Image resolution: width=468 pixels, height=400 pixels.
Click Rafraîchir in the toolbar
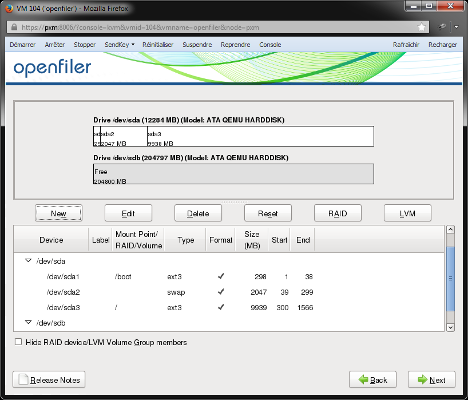point(406,45)
